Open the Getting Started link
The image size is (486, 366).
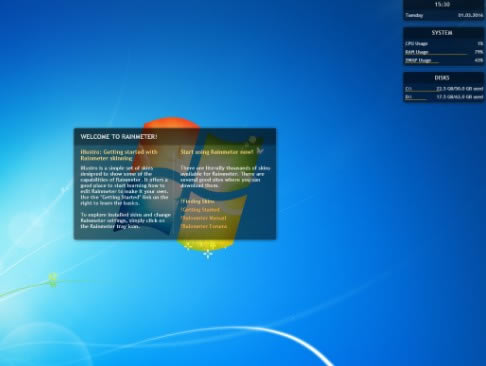point(200,210)
